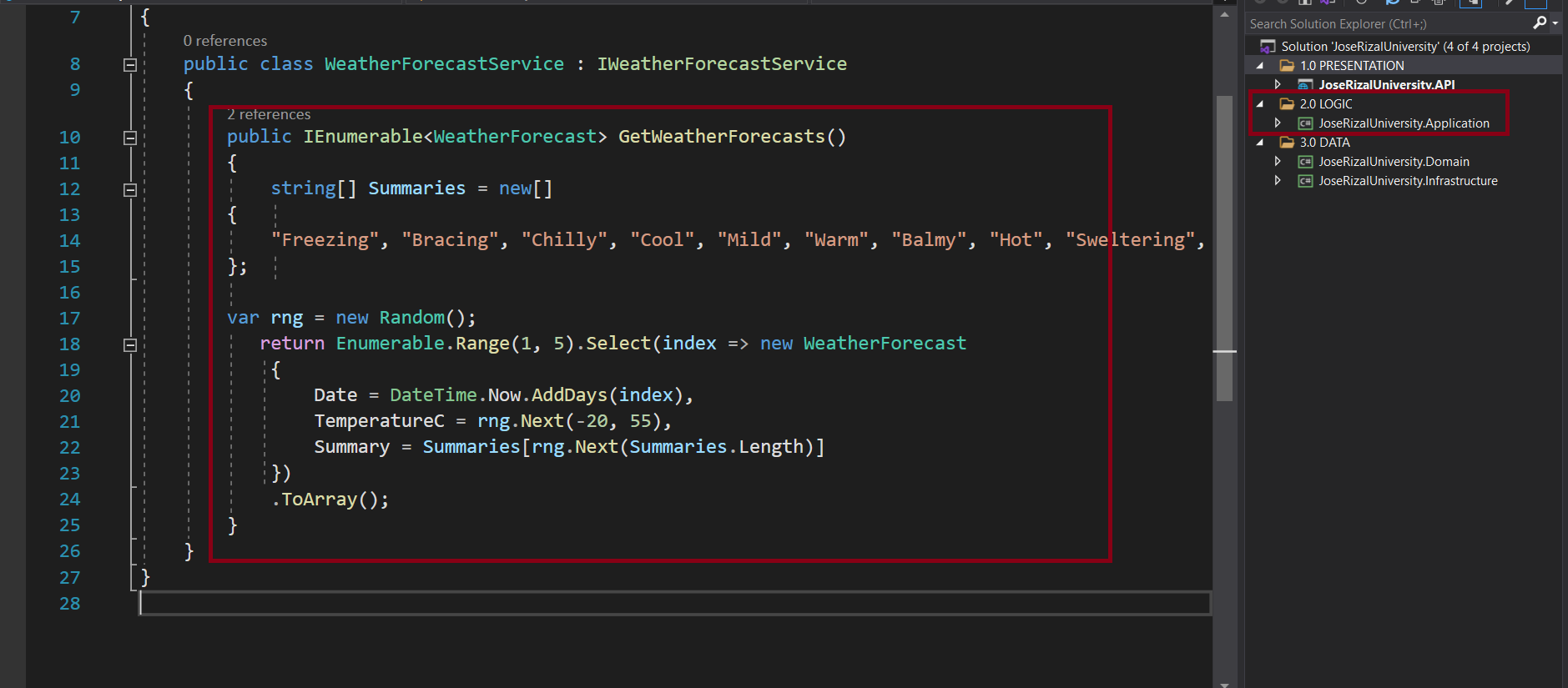This screenshot has height=688, width=1568.
Task: Click the Summaries variable declaration on line 12
Action: pos(416,188)
